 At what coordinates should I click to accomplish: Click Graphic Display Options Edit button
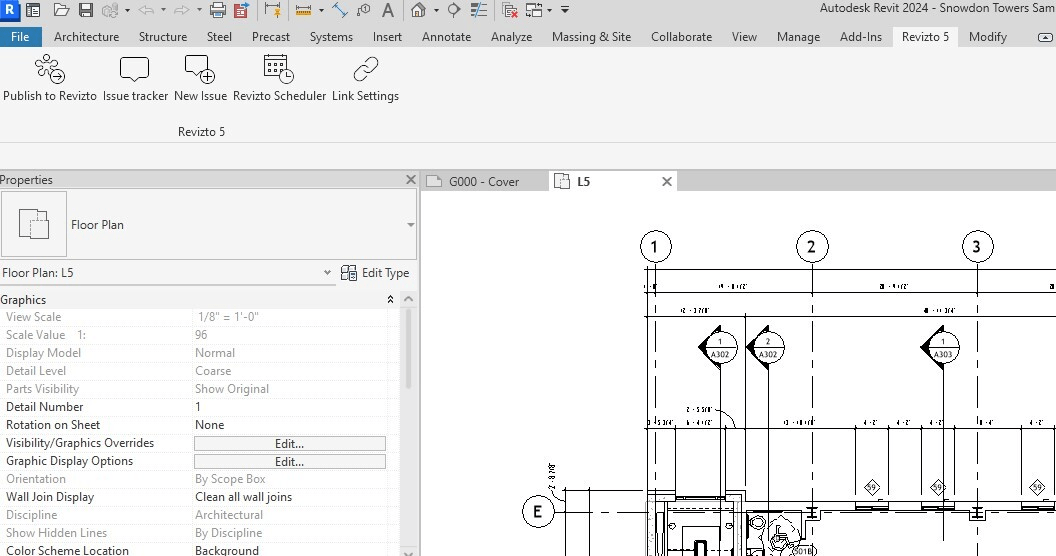click(290, 462)
